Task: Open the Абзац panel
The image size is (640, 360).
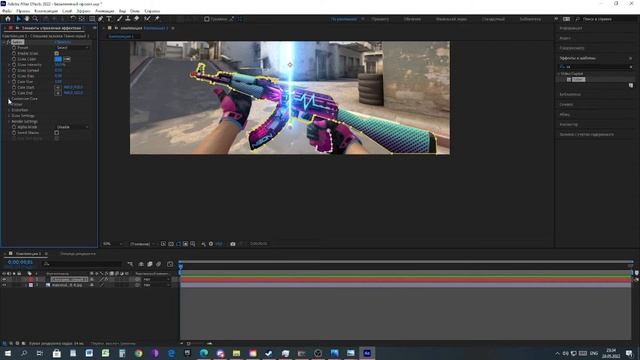Action: coord(564,115)
